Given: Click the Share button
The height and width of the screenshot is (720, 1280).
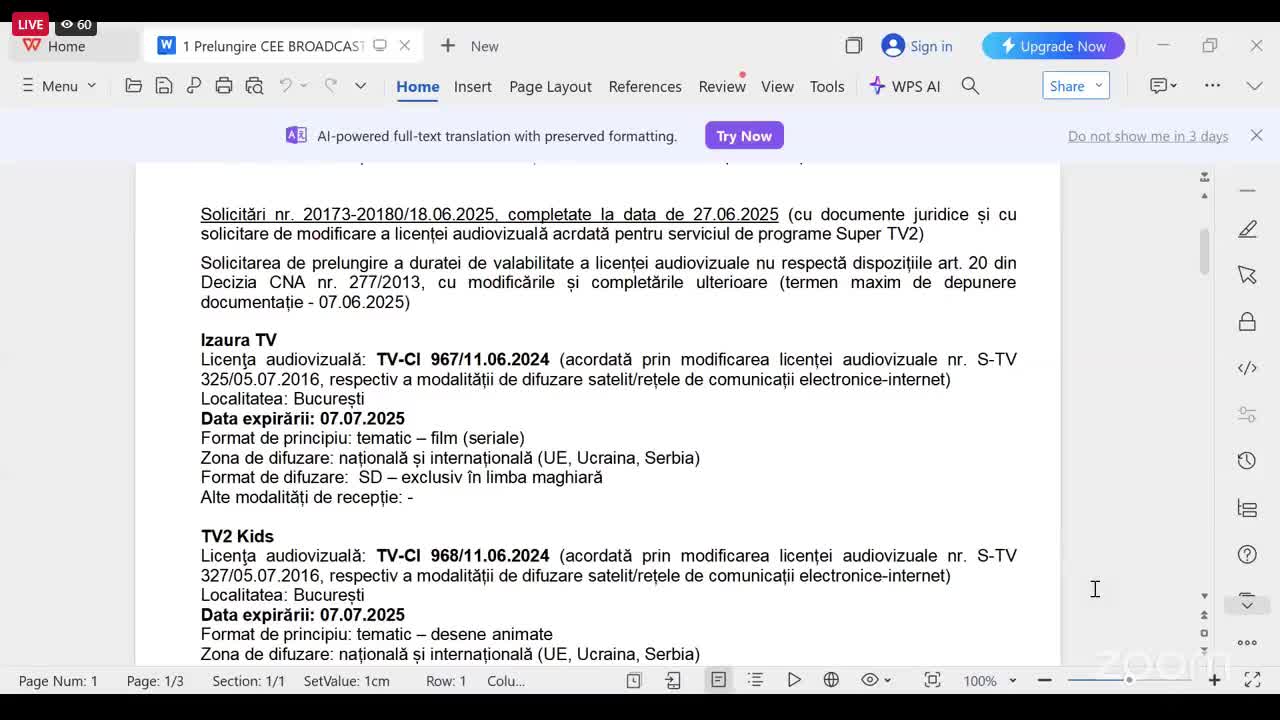Looking at the screenshot, I should point(1067,86).
